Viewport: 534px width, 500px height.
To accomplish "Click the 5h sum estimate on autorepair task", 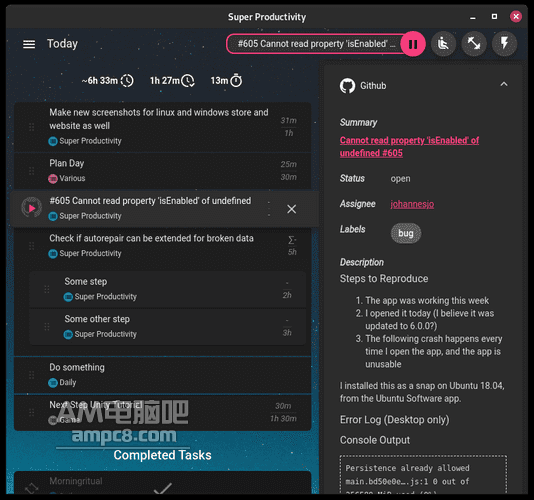I will [x=292, y=246].
